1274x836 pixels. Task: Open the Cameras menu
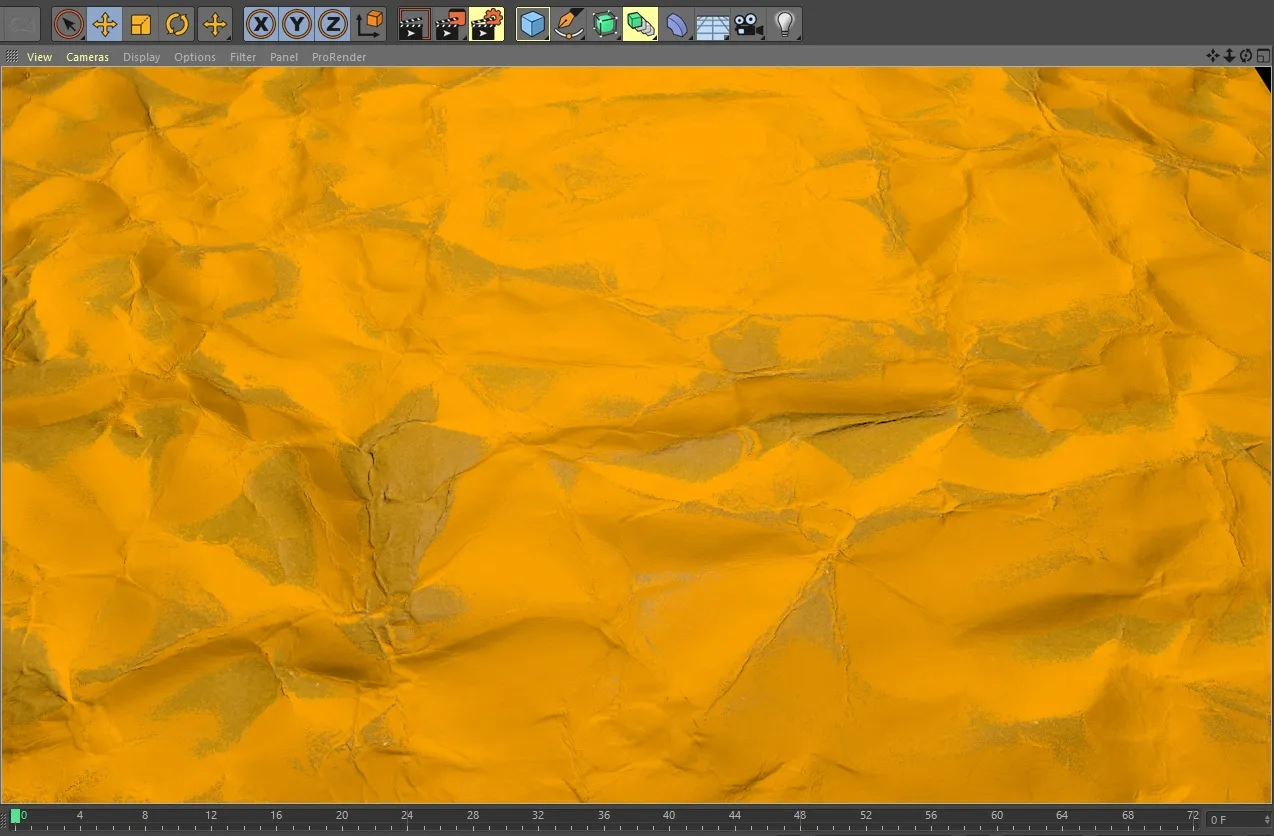[x=87, y=57]
